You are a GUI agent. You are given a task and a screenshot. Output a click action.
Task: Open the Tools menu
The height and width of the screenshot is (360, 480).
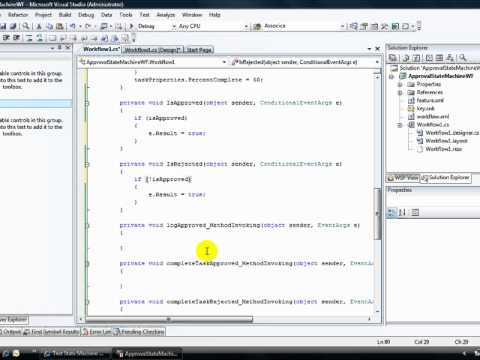pyautogui.click(x=126, y=15)
